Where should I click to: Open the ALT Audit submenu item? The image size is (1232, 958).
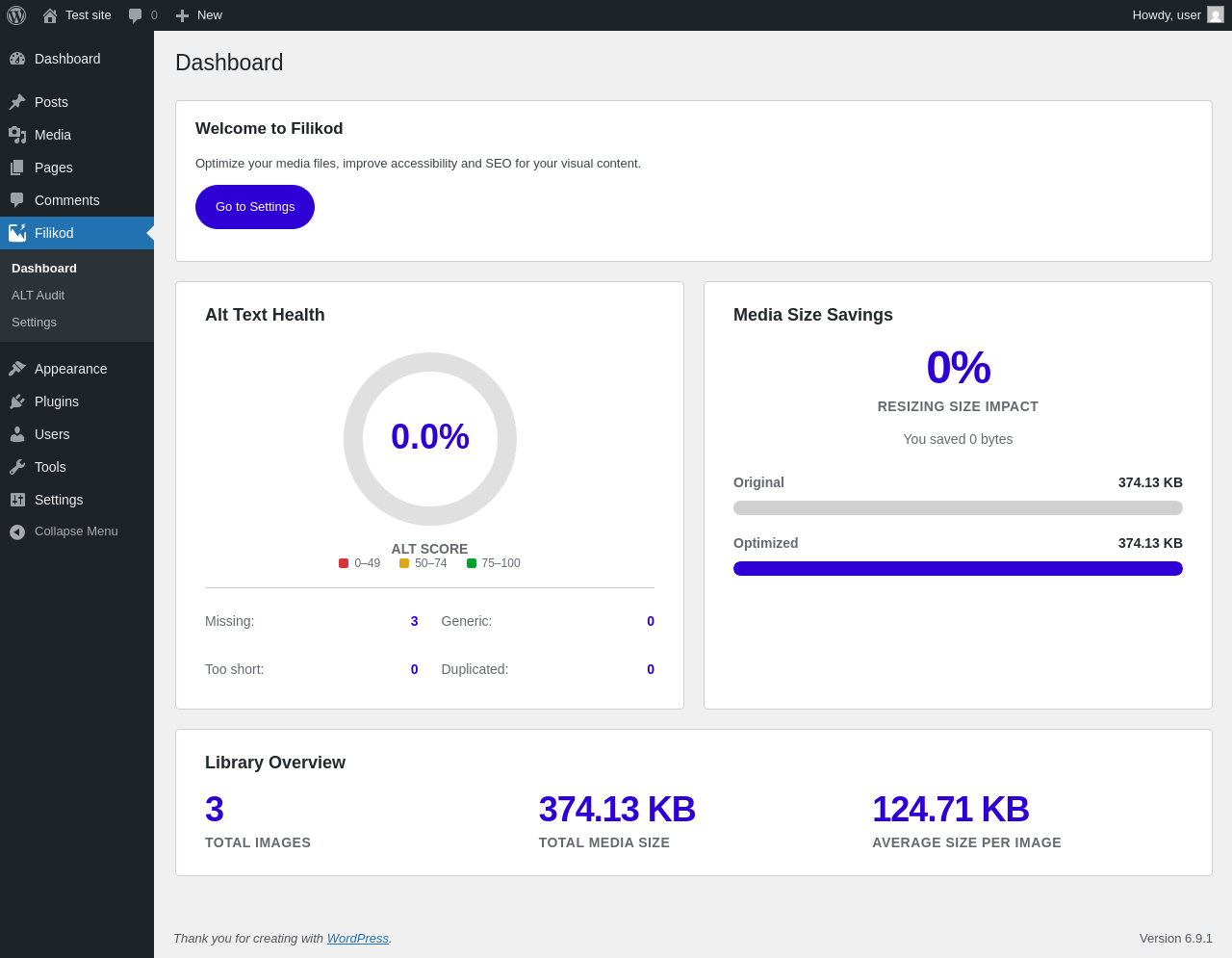tap(38, 296)
